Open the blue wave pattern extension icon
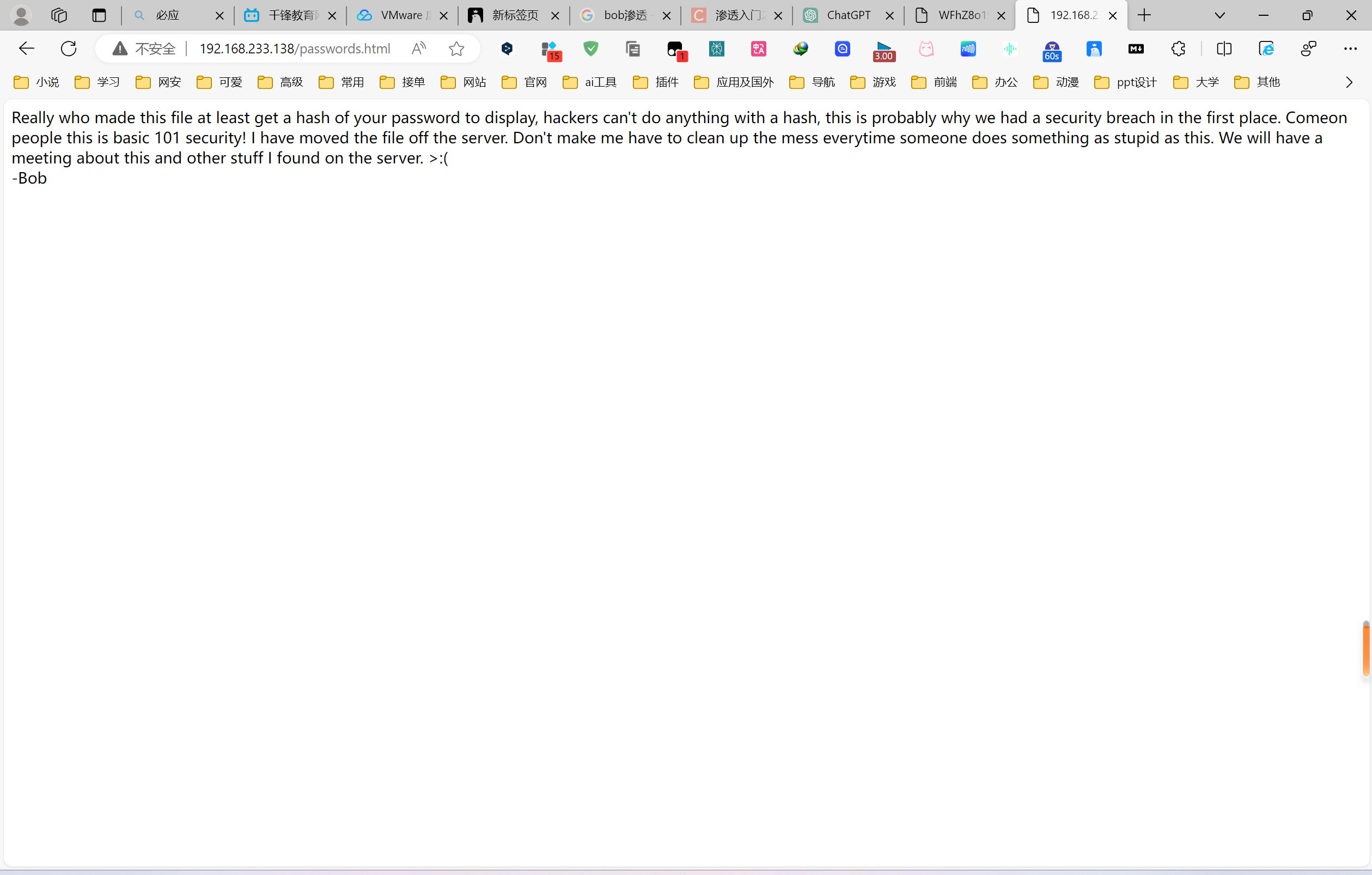Screen dimensions: 1372x875 click(x=968, y=49)
